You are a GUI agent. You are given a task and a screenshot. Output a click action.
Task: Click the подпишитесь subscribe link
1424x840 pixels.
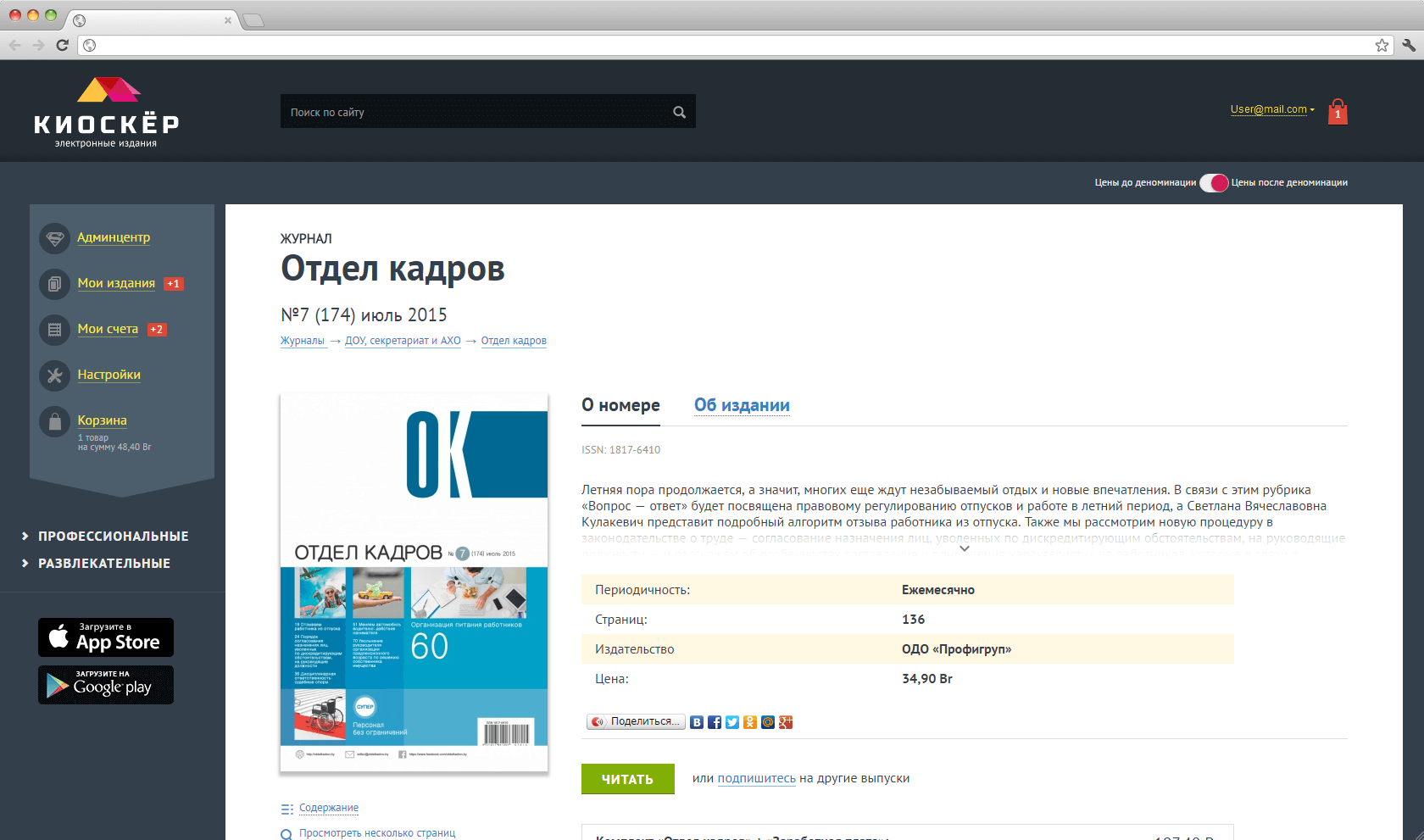coord(756,779)
